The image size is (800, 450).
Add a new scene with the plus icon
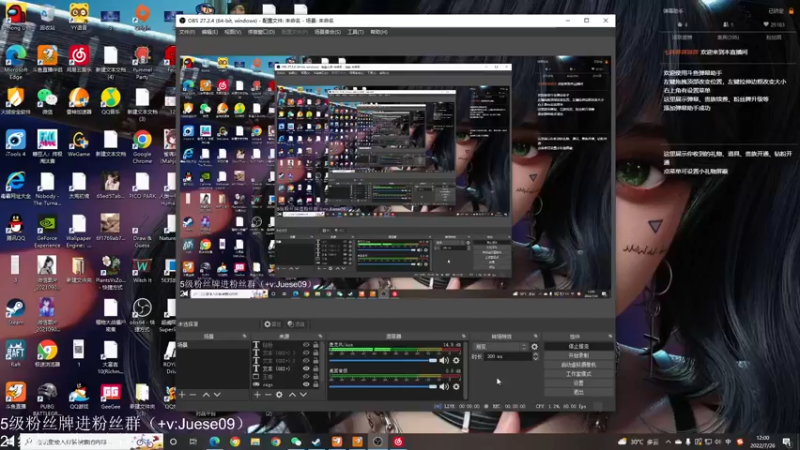182,394
